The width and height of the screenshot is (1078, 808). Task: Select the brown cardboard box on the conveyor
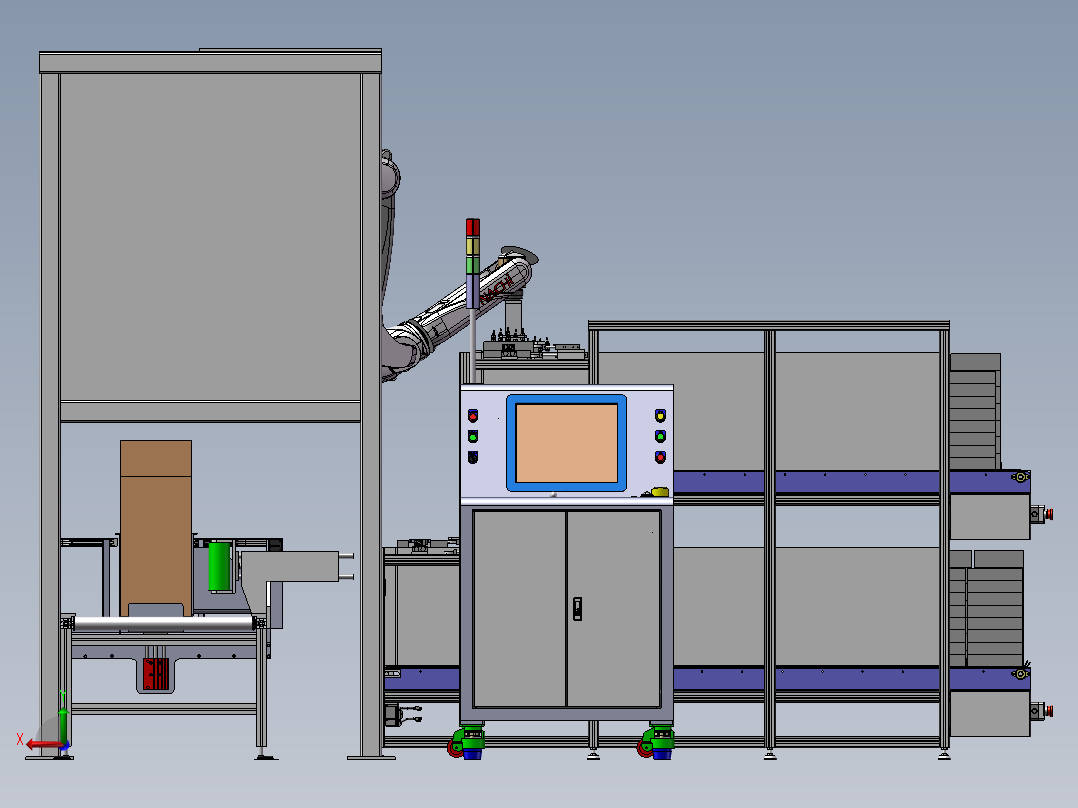[156, 527]
